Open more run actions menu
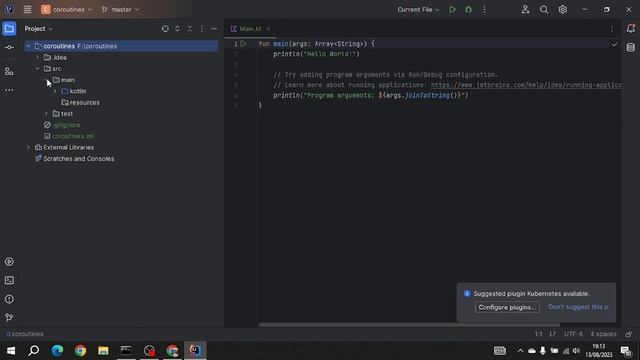 click(x=484, y=9)
